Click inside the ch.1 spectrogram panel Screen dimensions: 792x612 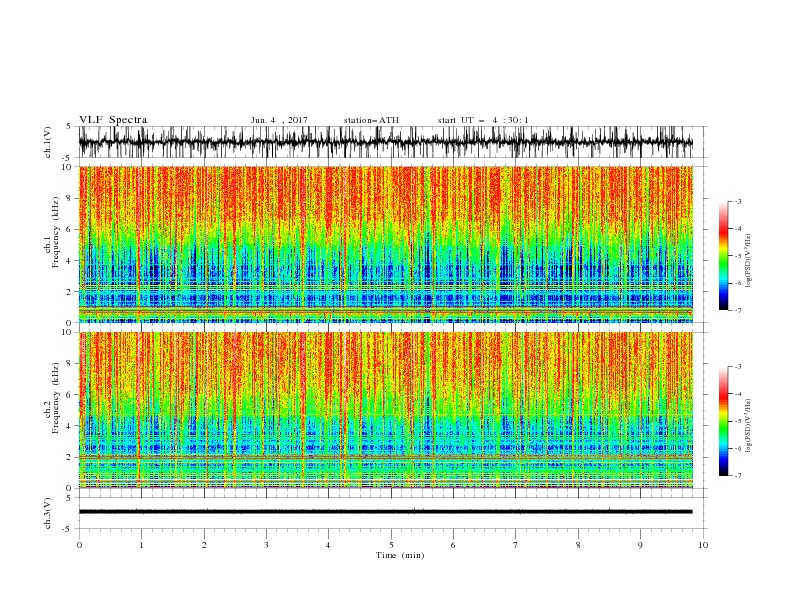point(385,244)
